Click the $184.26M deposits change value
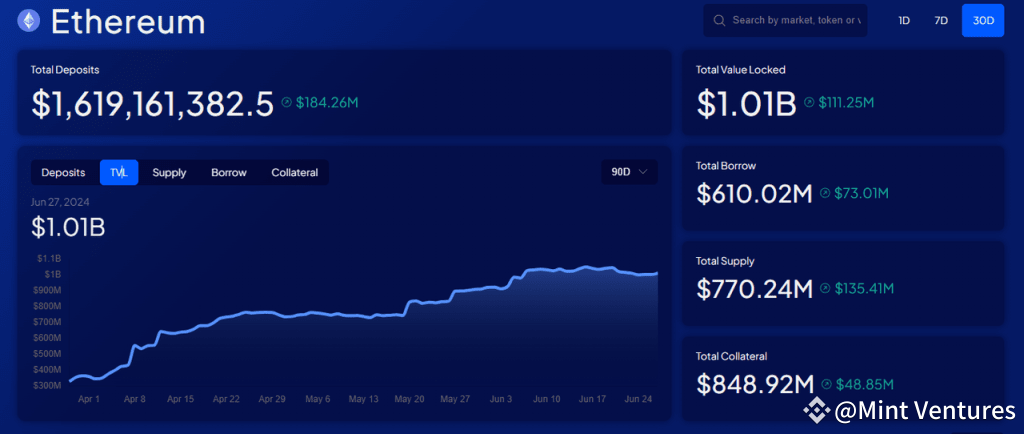The width and height of the screenshot is (1024, 434). [x=327, y=102]
